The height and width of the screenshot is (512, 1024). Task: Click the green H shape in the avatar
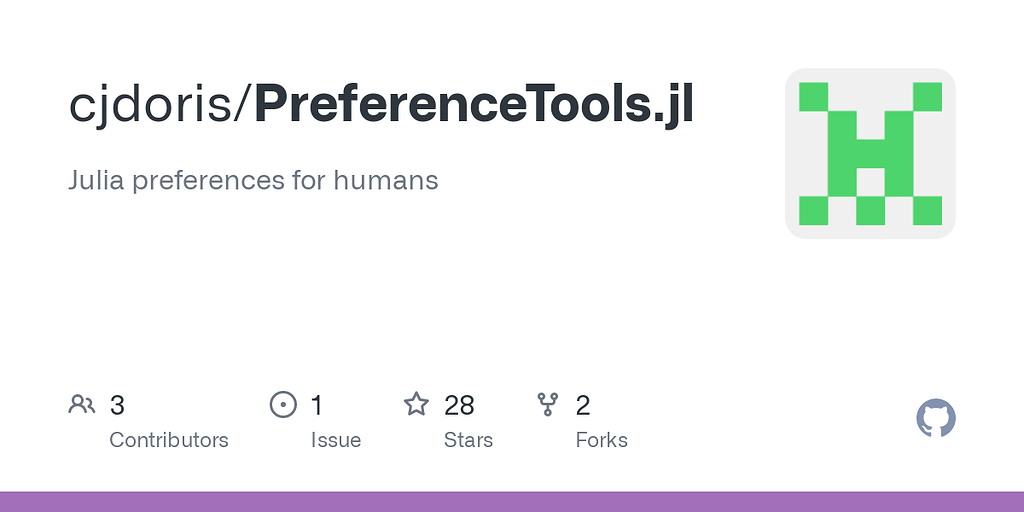pyautogui.click(x=870, y=153)
